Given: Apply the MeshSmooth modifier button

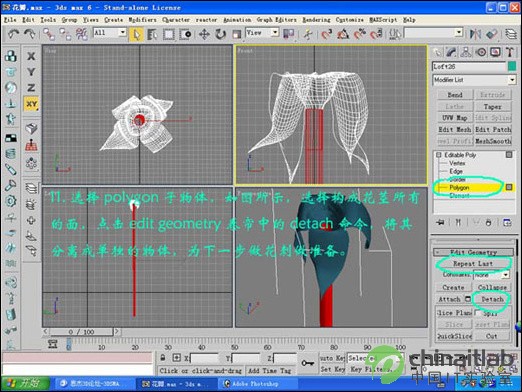Looking at the screenshot, I should [x=493, y=141].
